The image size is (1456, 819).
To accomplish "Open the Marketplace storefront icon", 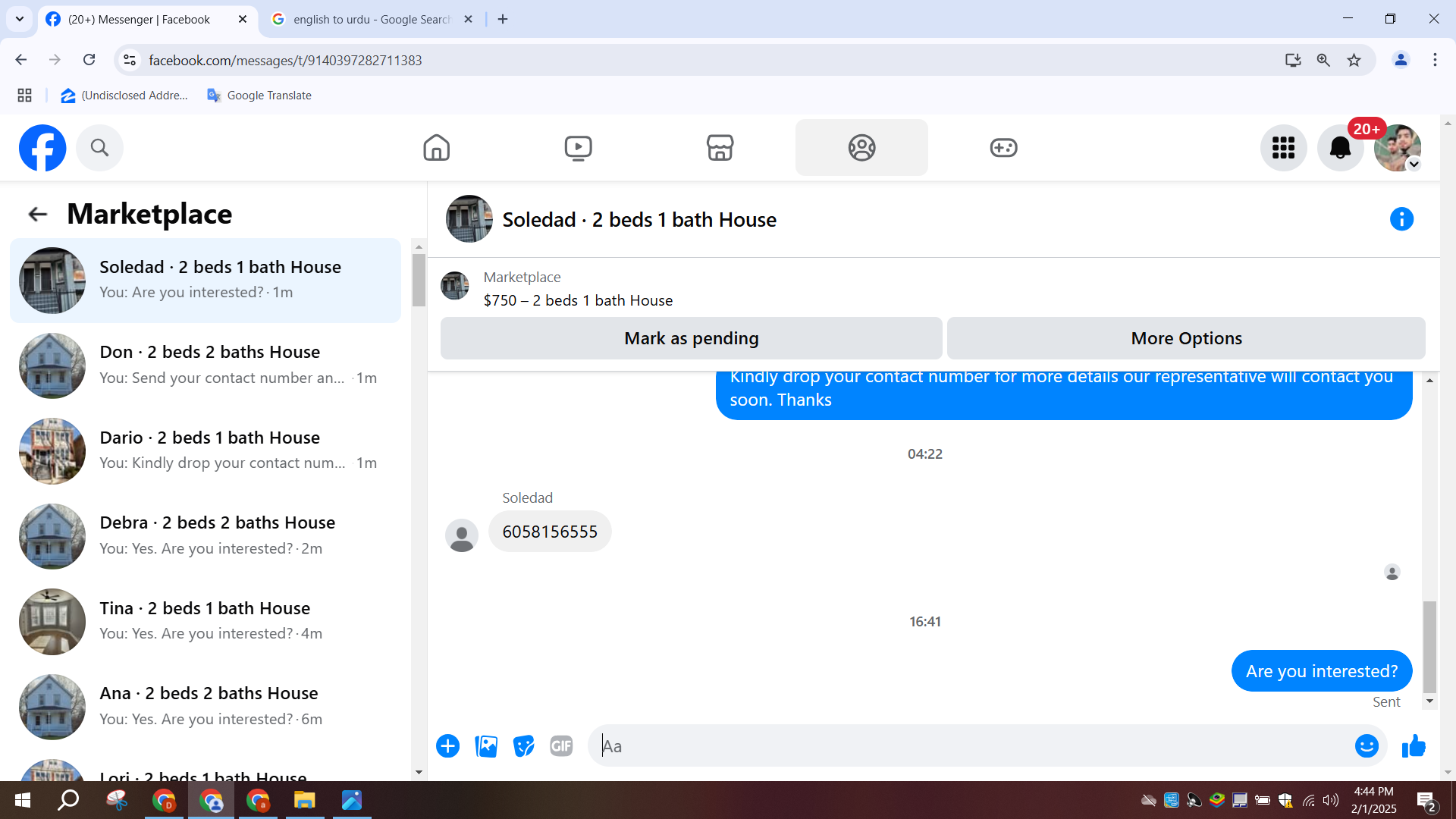I will 720,147.
